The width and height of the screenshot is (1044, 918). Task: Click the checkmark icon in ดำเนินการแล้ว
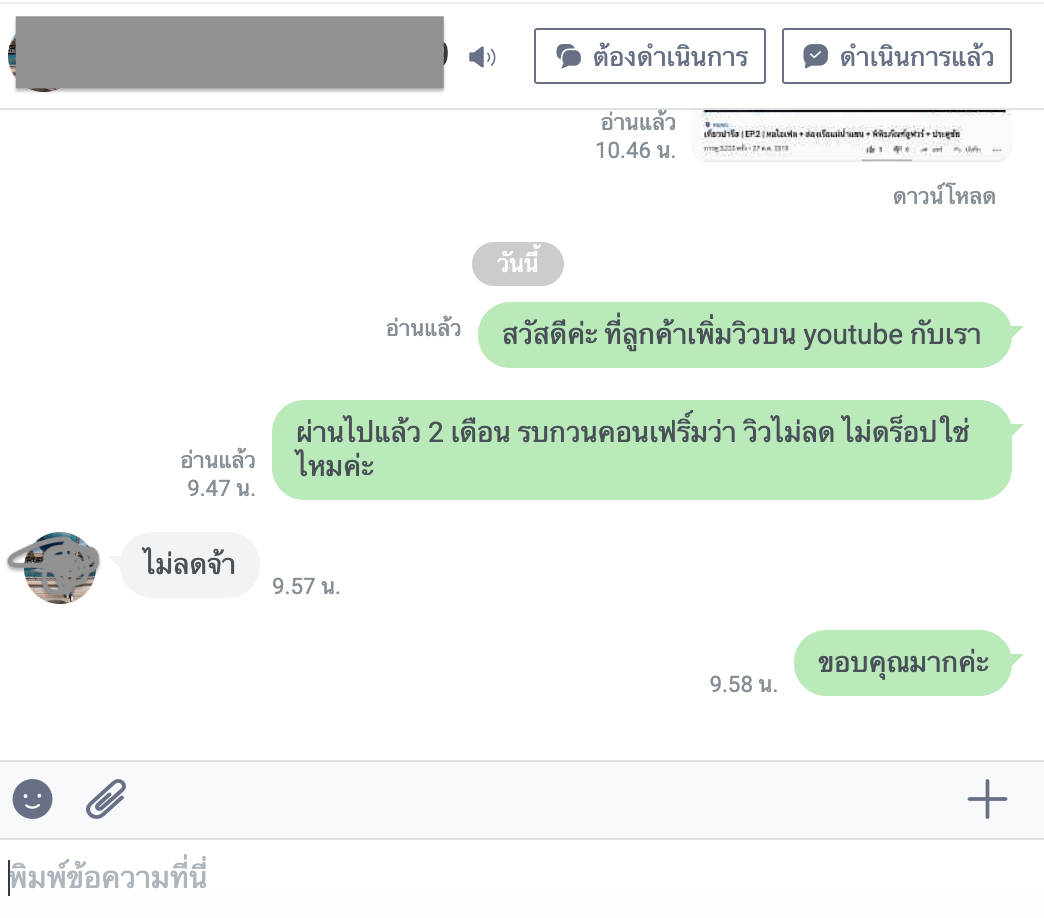point(816,57)
